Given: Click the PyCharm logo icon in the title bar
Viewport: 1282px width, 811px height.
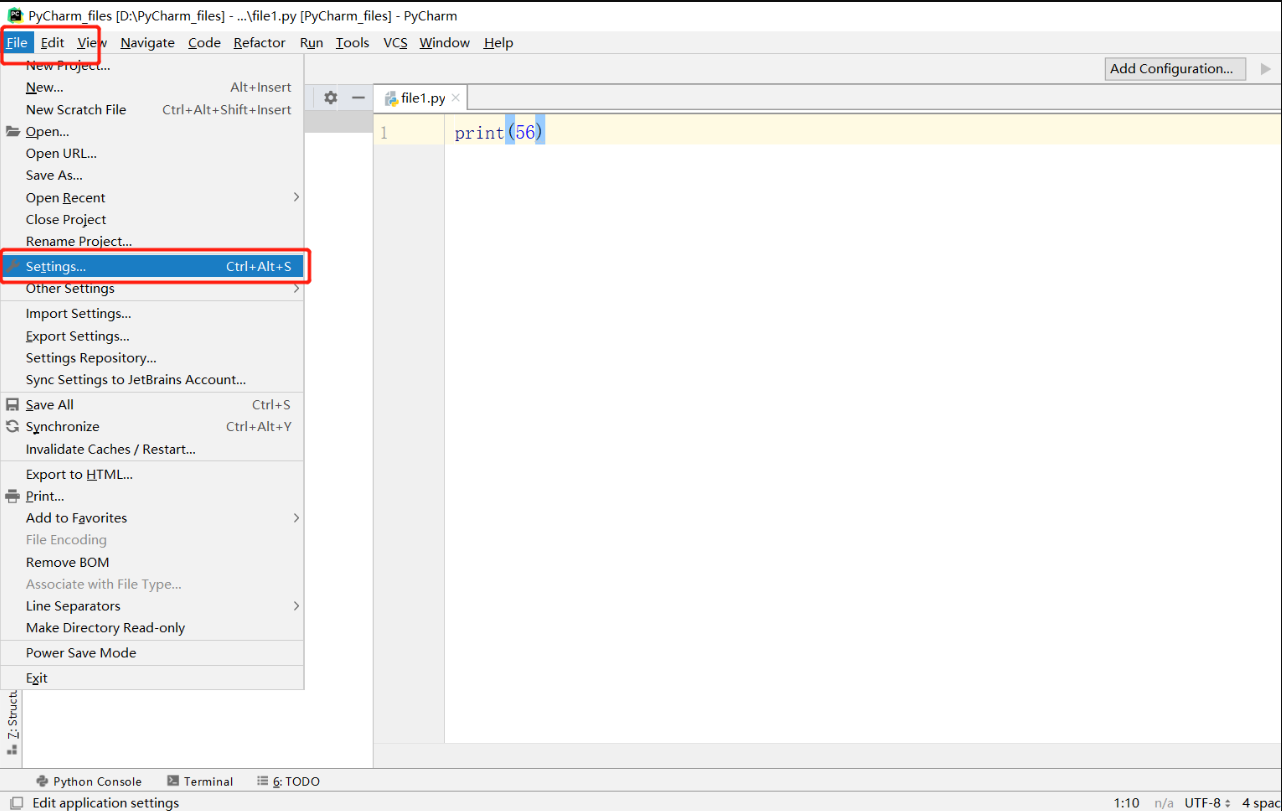Looking at the screenshot, I should [15, 15].
